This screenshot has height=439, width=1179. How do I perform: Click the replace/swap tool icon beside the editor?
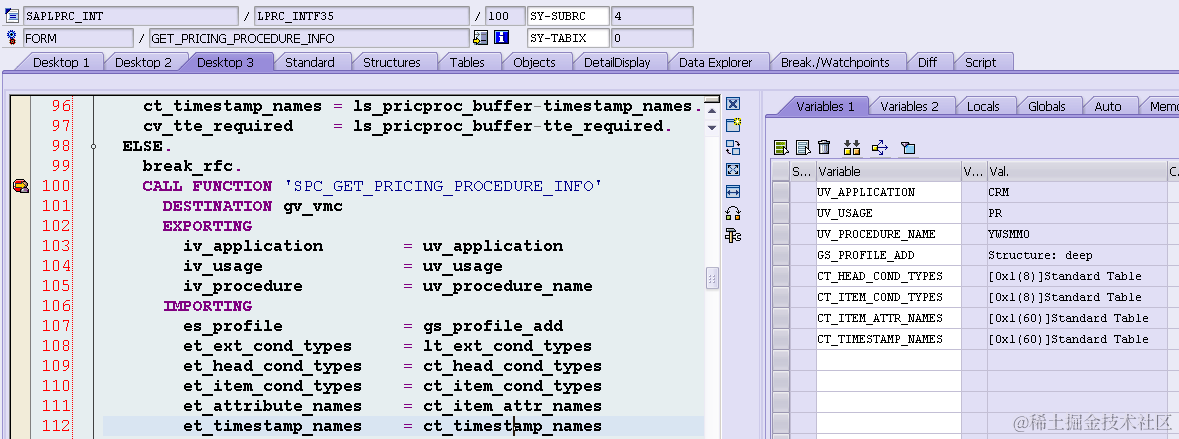click(x=732, y=147)
